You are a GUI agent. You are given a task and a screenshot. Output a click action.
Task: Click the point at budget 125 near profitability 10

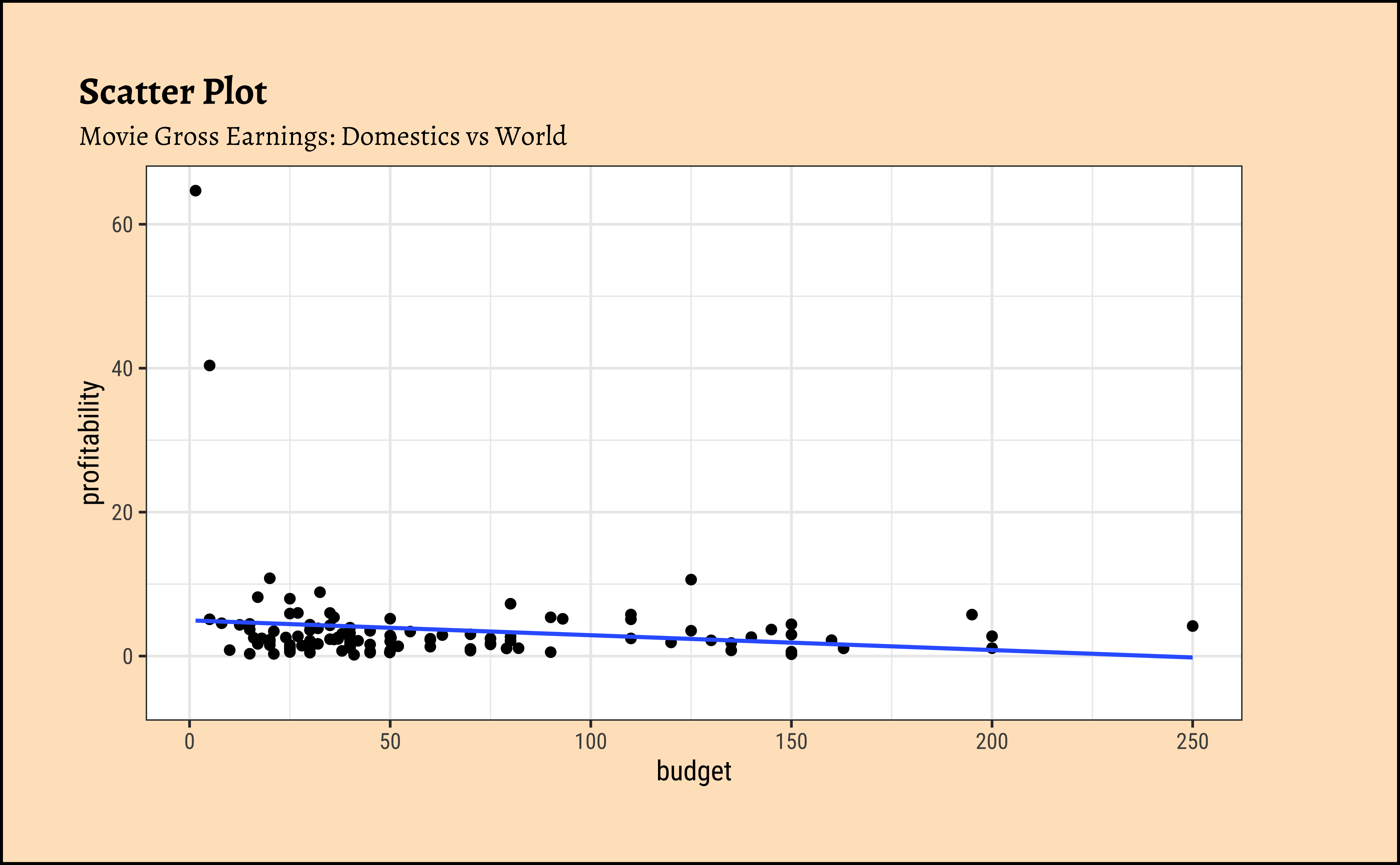(691, 580)
